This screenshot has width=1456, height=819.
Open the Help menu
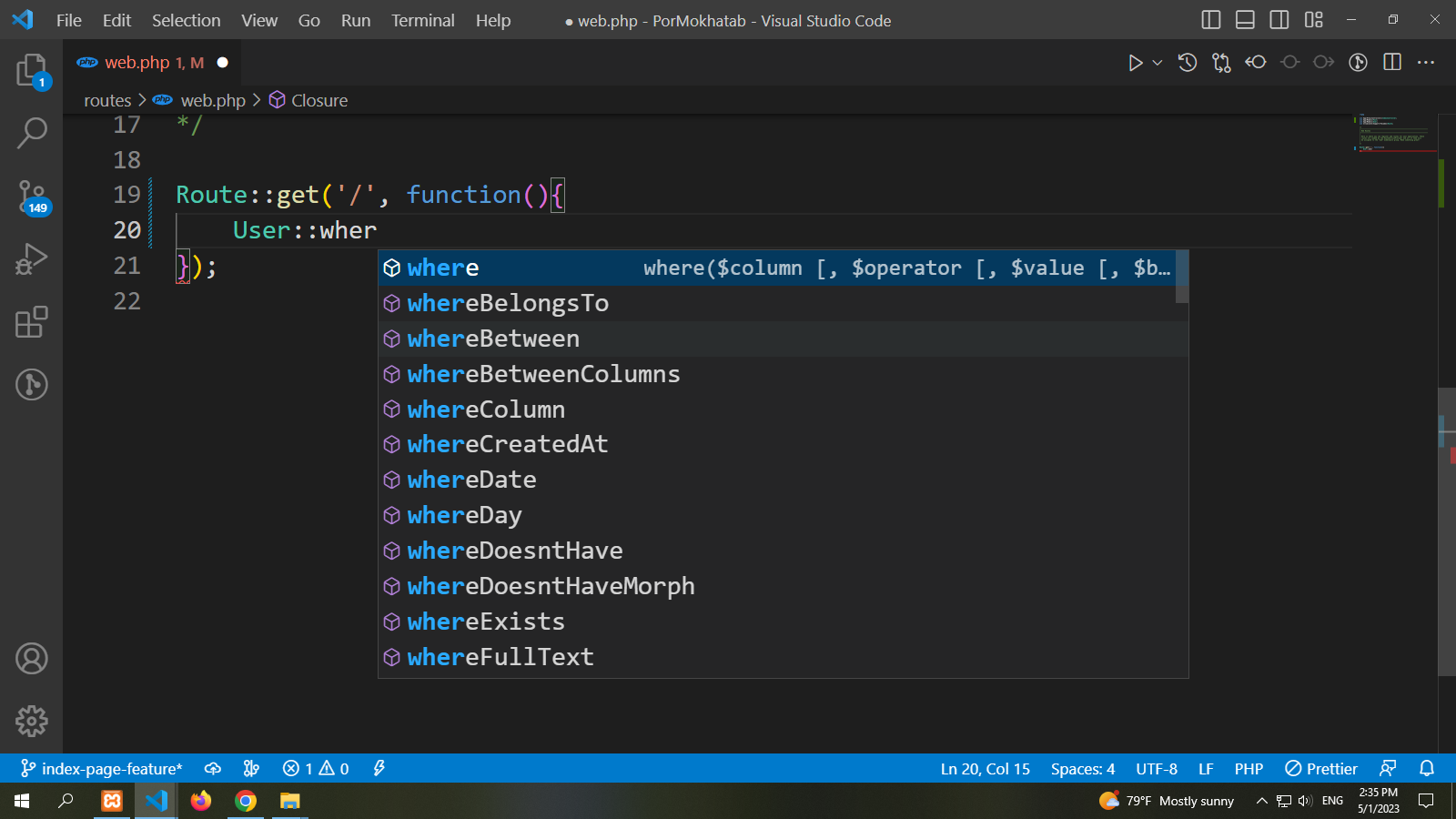(x=493, y=20)
